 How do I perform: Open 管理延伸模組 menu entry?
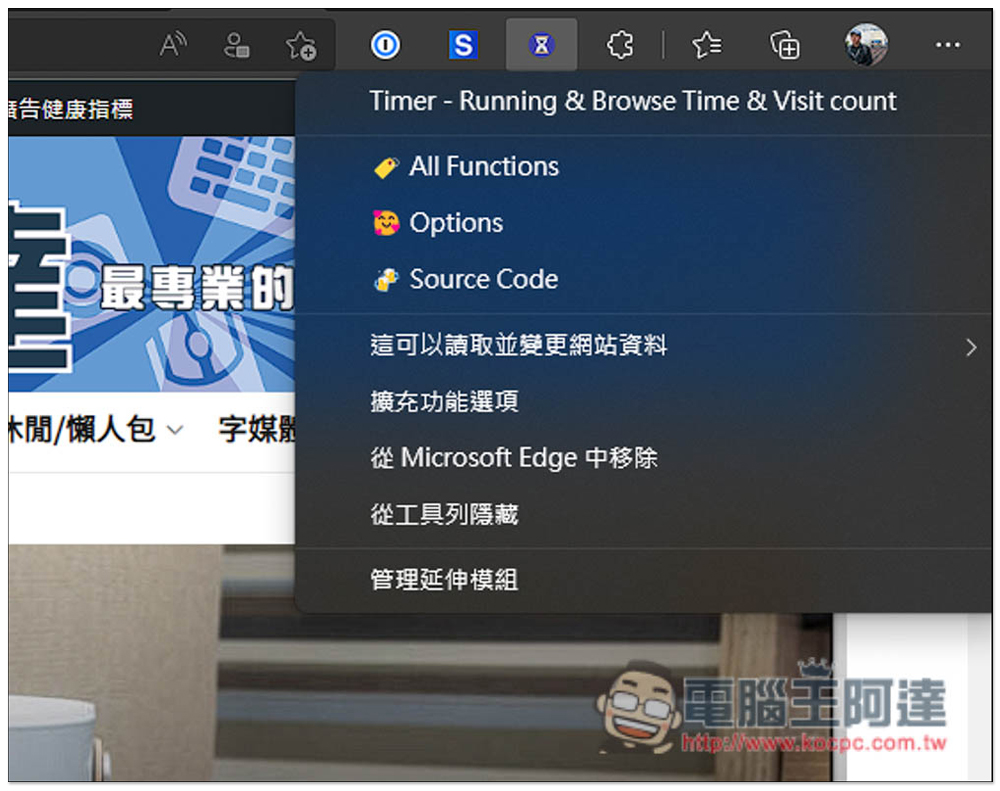tap(643, 580)
